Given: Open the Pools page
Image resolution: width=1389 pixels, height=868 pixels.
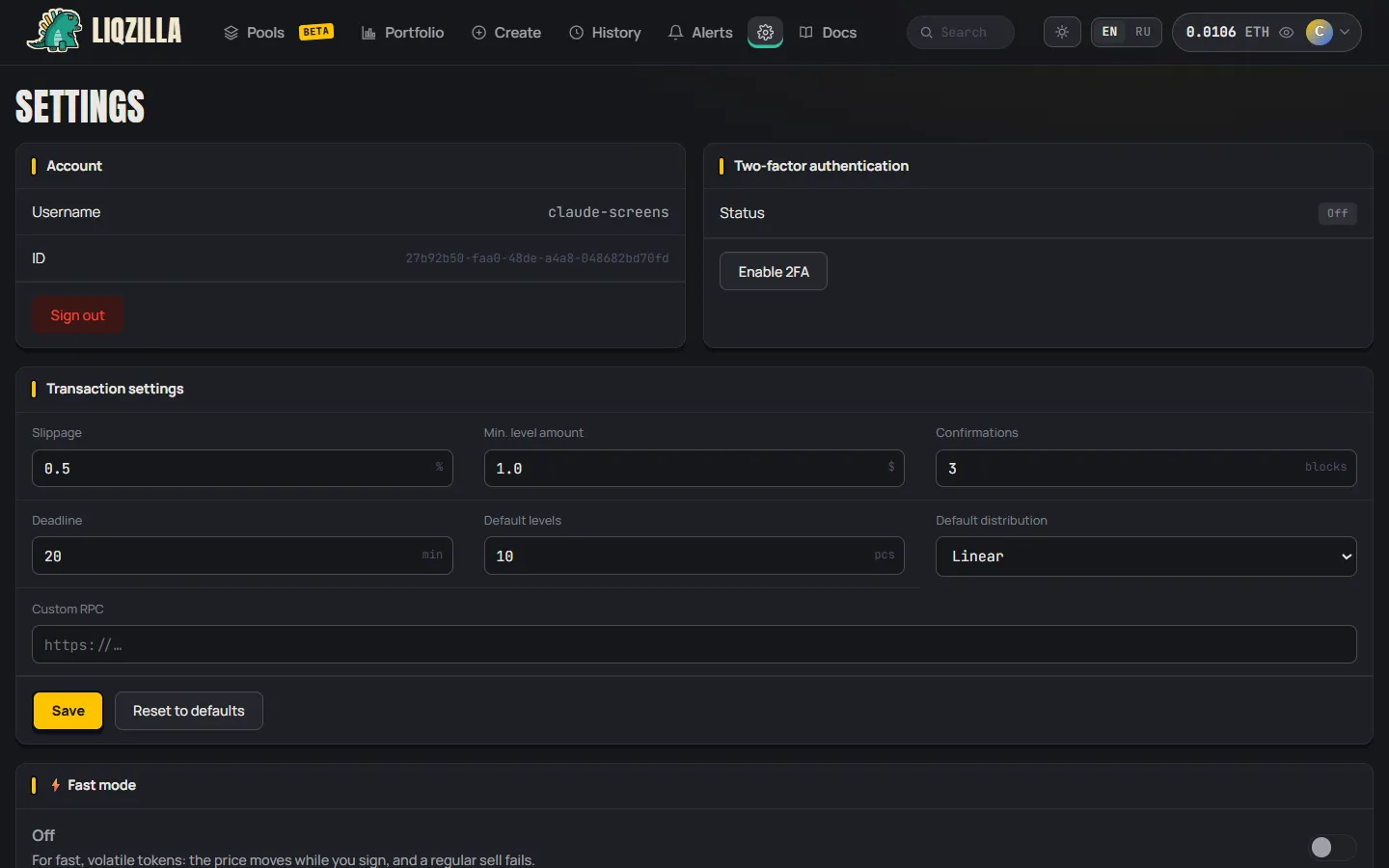Looking at the screenshot, I should 255,32.
